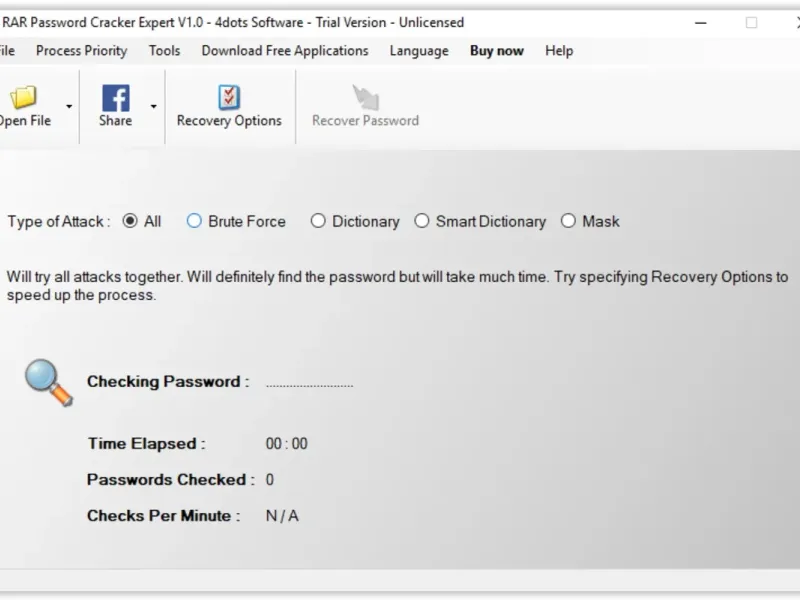The height and width of the screenshot is (600, 800).
Task: Maximize the application window
Action: (x=751, y=22)
